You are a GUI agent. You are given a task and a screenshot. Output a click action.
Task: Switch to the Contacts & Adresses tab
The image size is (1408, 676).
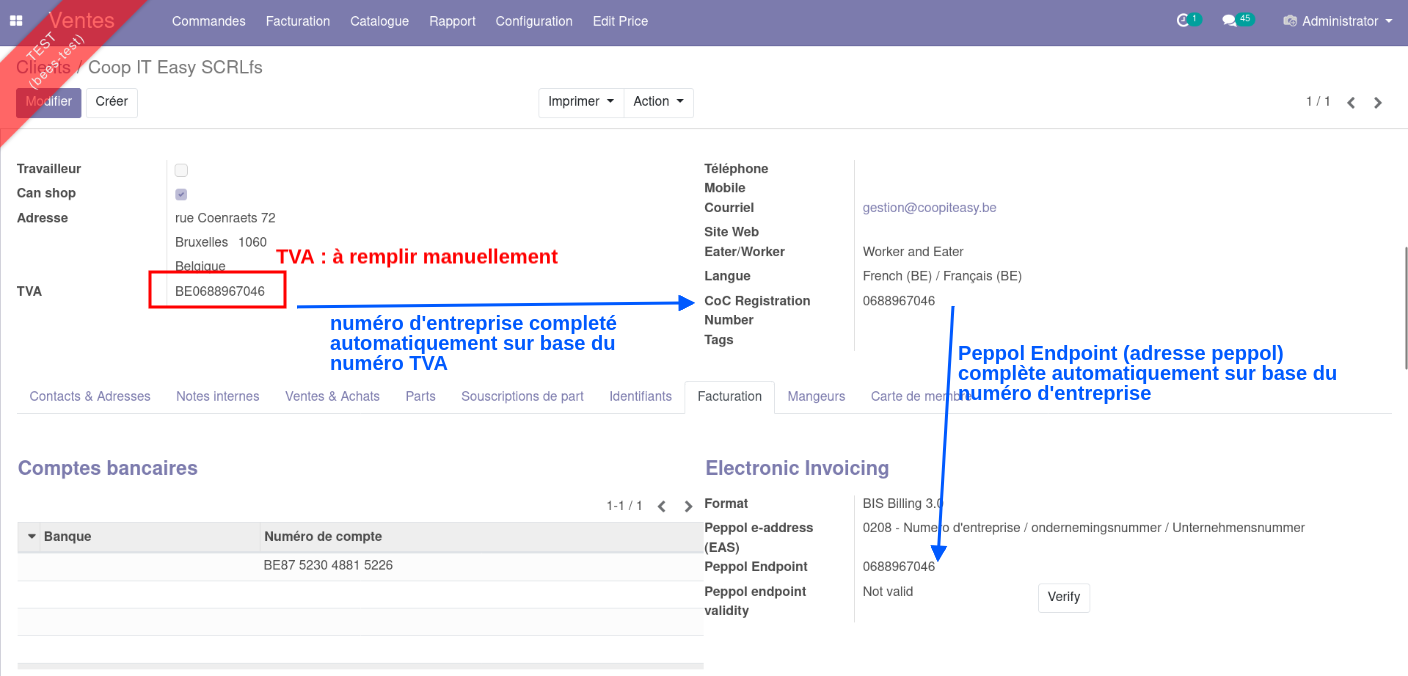pyautogui.click(x=90, y=397)
